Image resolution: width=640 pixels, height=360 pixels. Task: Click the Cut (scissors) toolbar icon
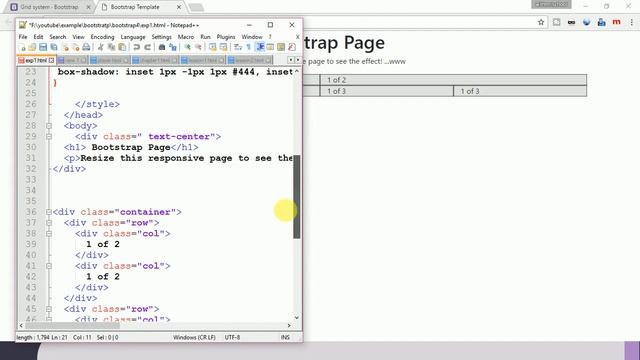pyautogui.click(x=100, y=47)
